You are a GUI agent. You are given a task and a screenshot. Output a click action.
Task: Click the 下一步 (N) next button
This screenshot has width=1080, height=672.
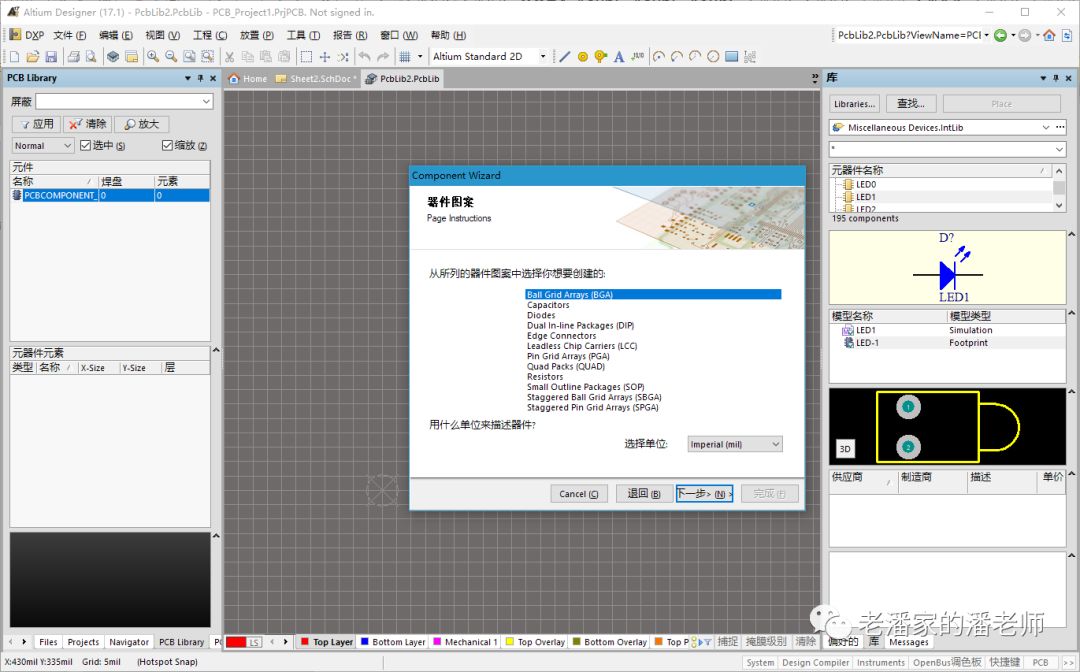coord(704,494)
